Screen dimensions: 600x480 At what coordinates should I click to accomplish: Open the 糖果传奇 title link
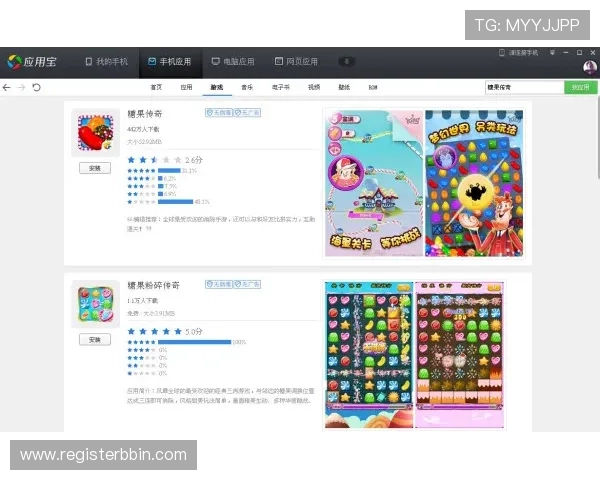point(145,114)
